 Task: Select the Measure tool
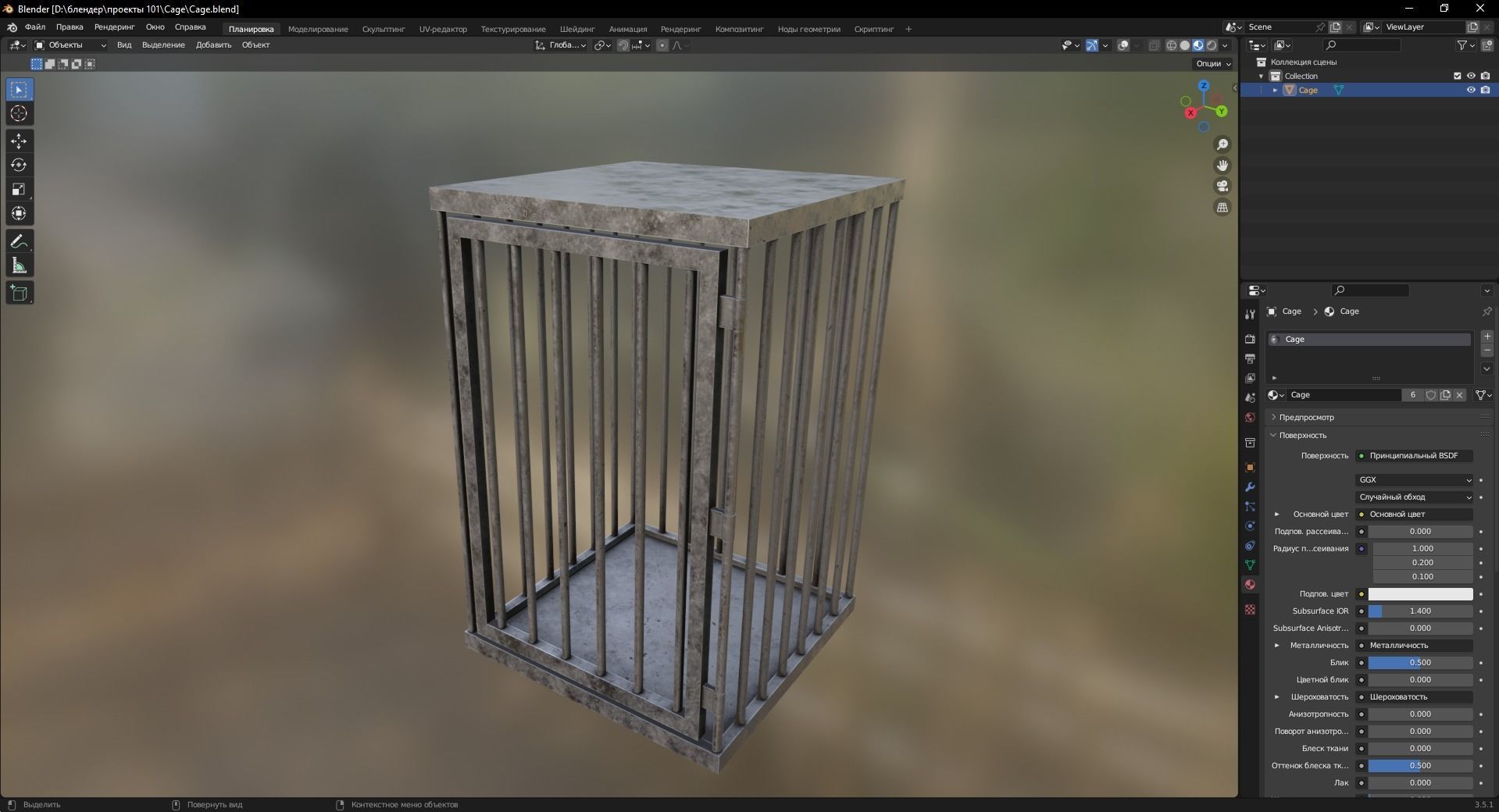click(x=20, y=266)
